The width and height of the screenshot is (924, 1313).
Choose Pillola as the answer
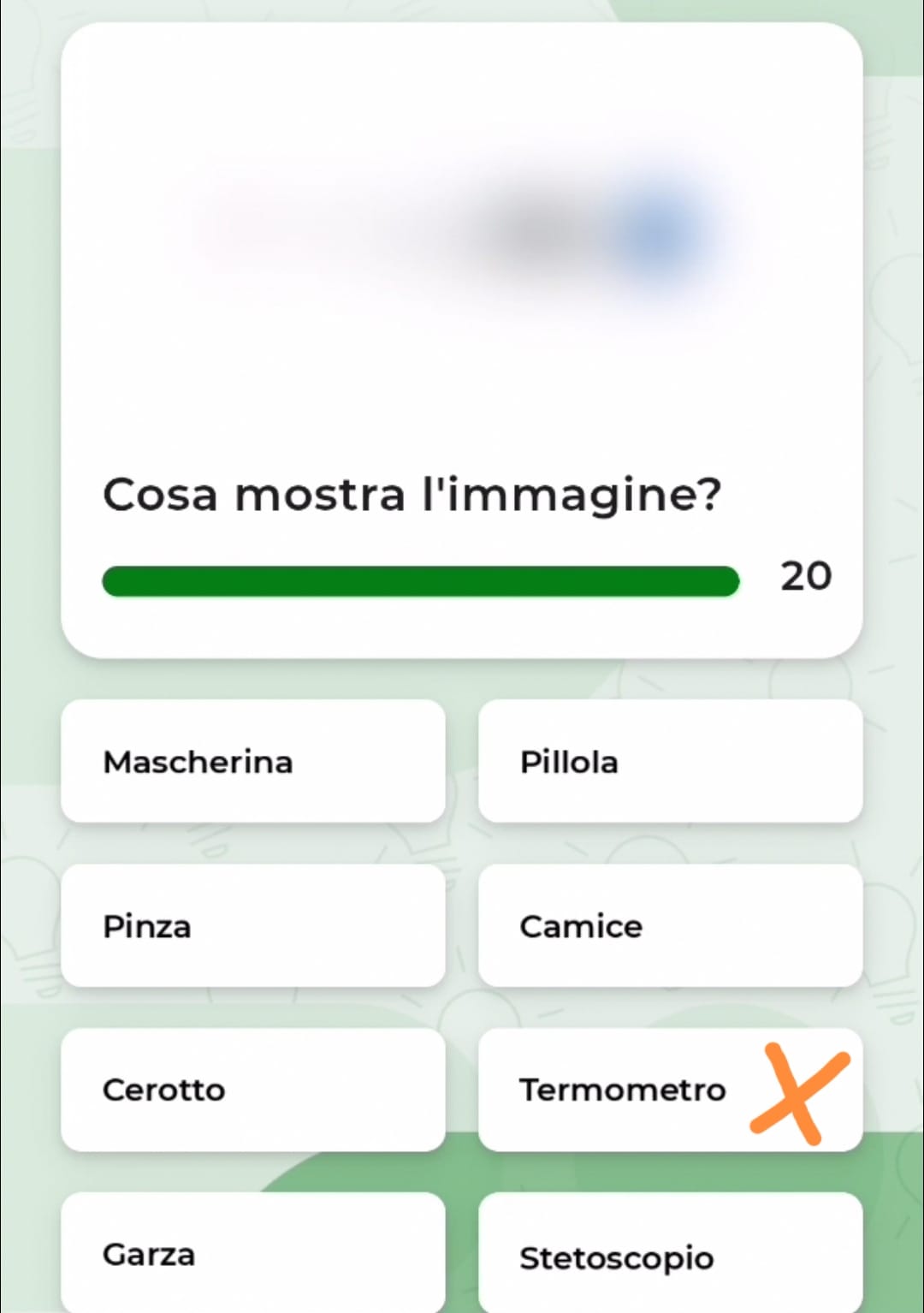670,761
